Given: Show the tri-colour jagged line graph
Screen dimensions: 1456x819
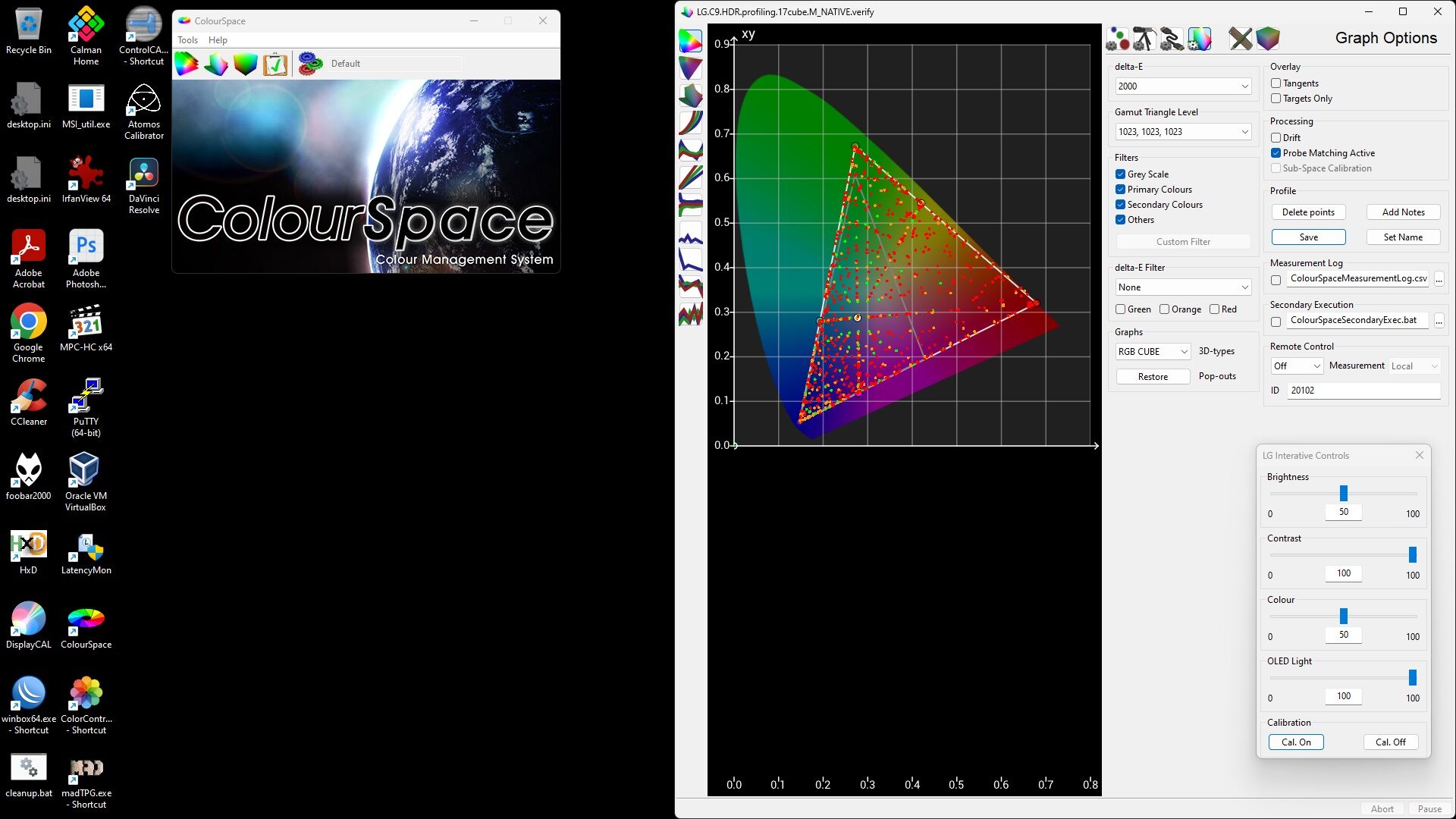Looking at the screenshot, I should click(x=690, y=287).
